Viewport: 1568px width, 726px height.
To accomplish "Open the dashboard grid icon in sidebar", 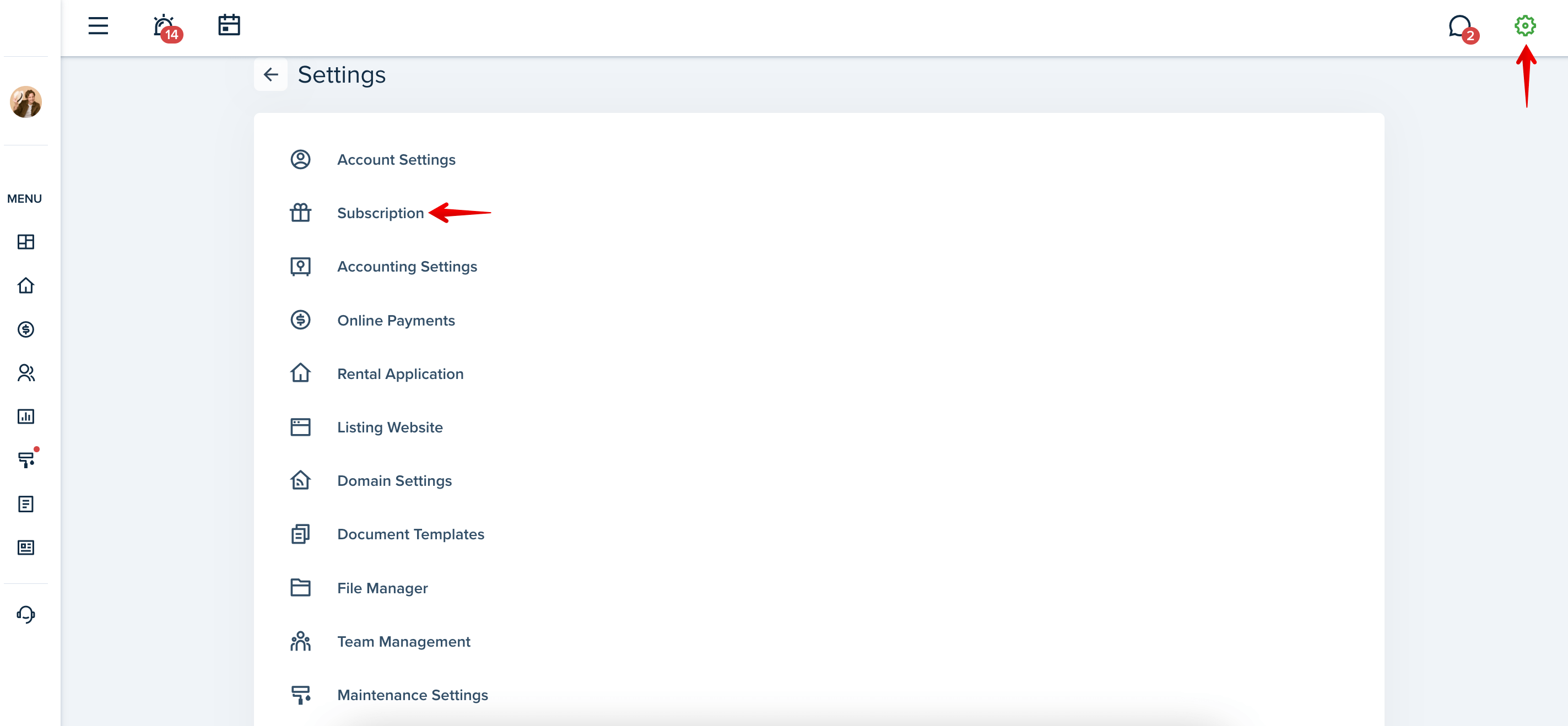I will (25, 242).
